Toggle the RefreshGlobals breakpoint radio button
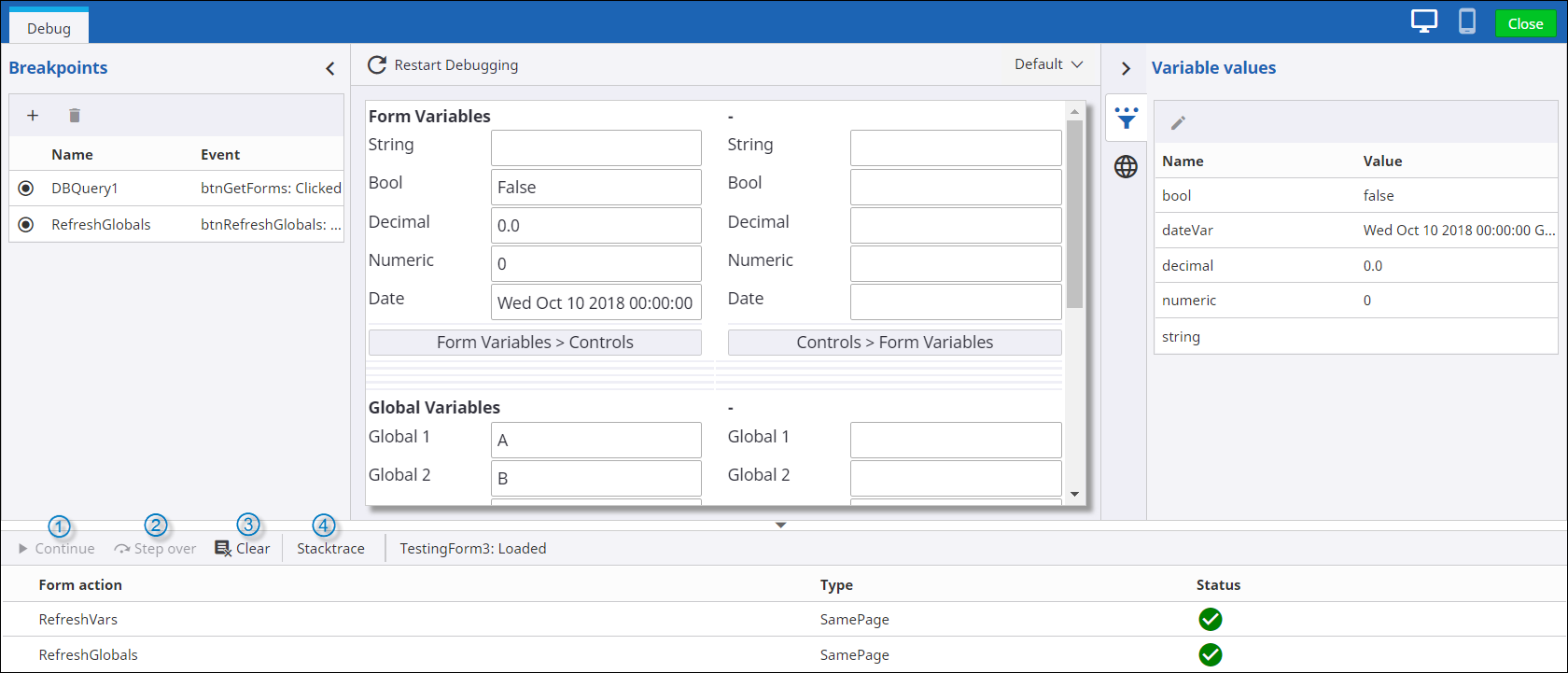 (26, 225)
